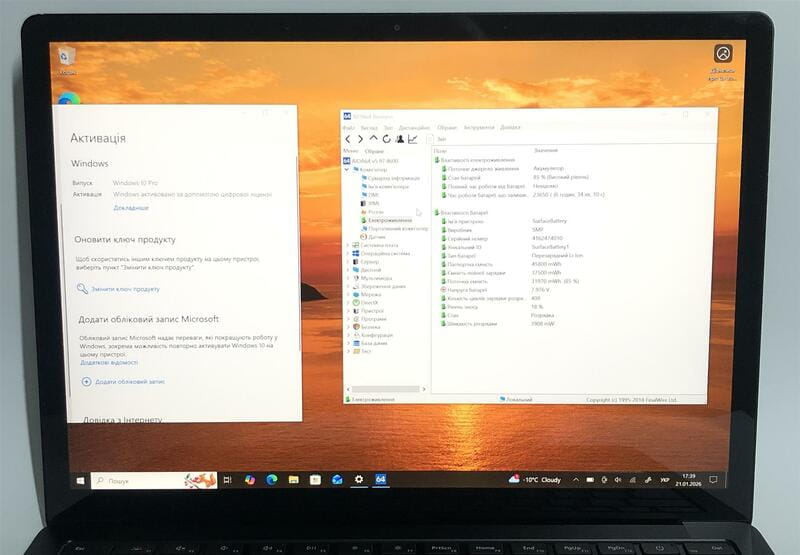The width and height of the screenshot is (800, 555).
Task: Click the Змінити ключ продукту link
Action: click(125, 289)
